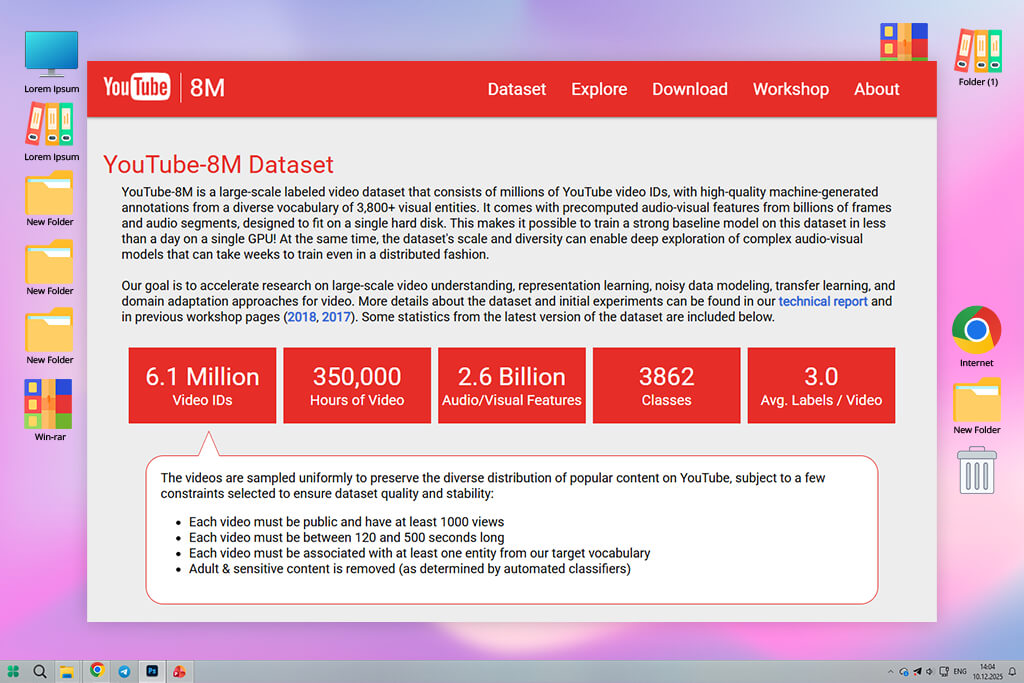
Task: Click the 6.1 Million Video IDs tile
Action: [202, 385]
